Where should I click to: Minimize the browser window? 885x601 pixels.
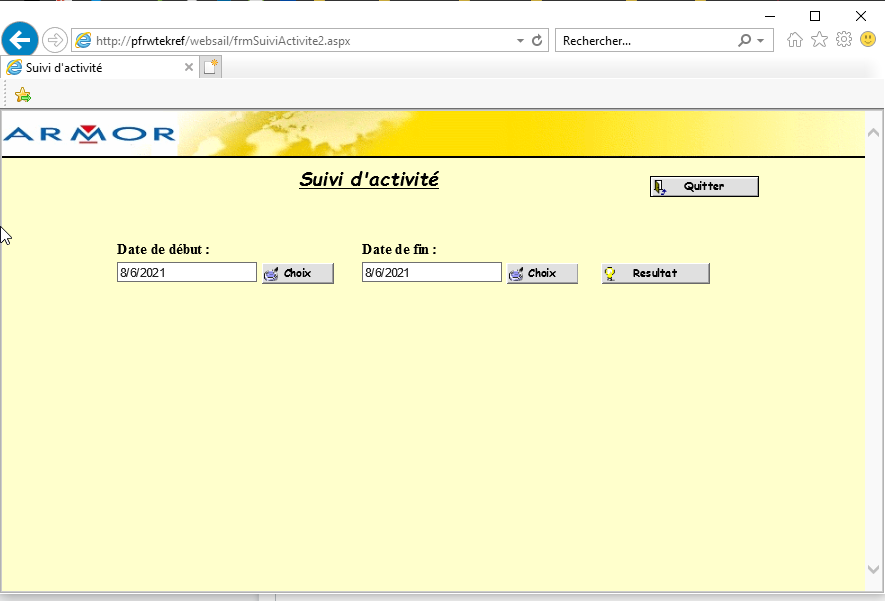pyautogui.click(x=770, y=16)
